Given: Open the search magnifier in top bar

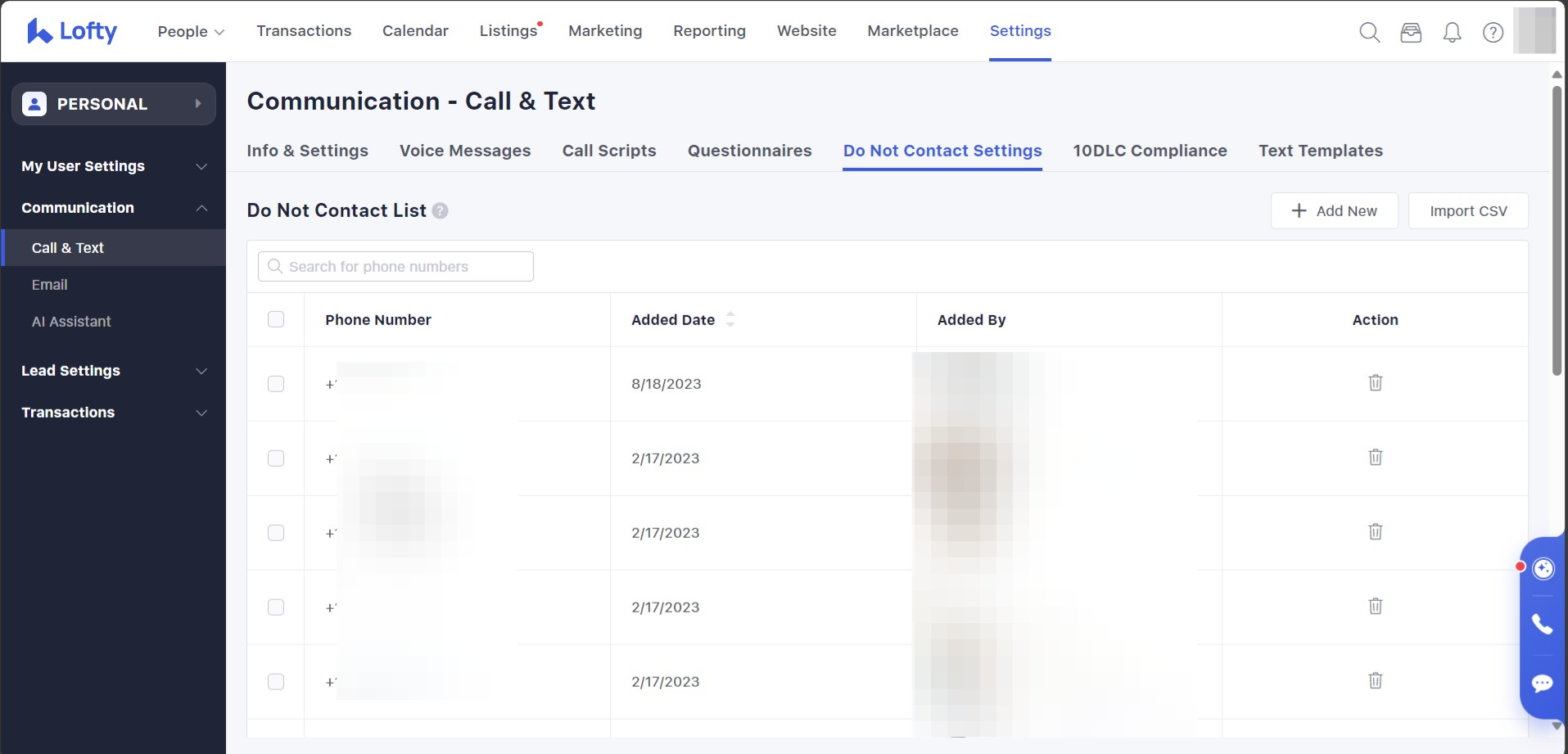Looking at the screenshot, I should [x=1369, y=32].
